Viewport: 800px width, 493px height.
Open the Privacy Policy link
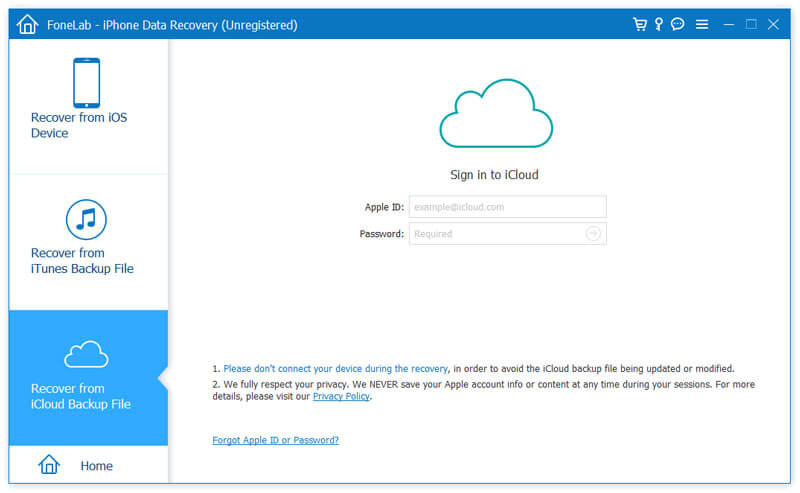tap(341, 397)
